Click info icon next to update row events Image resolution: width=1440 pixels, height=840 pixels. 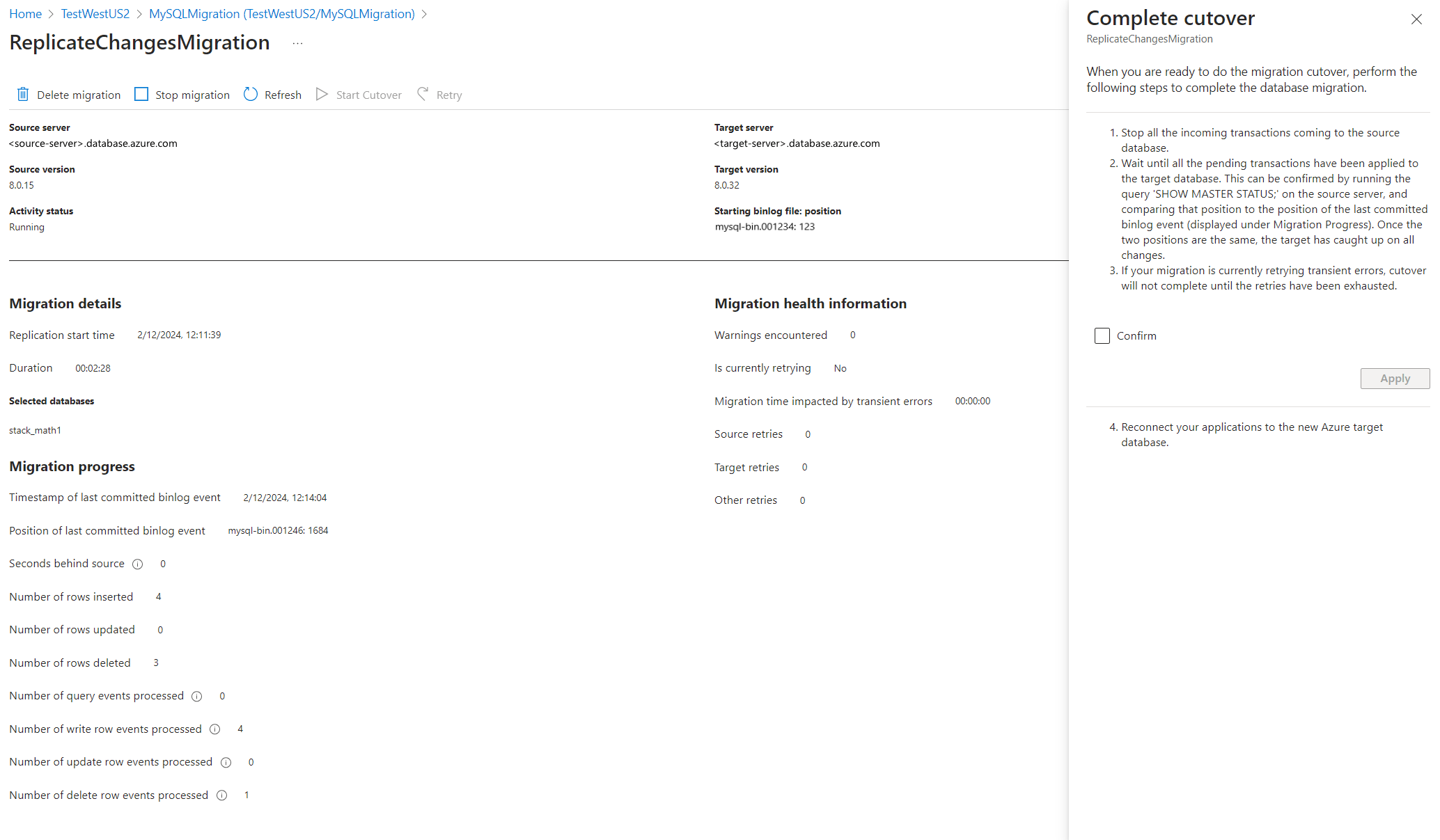(226, 763)
